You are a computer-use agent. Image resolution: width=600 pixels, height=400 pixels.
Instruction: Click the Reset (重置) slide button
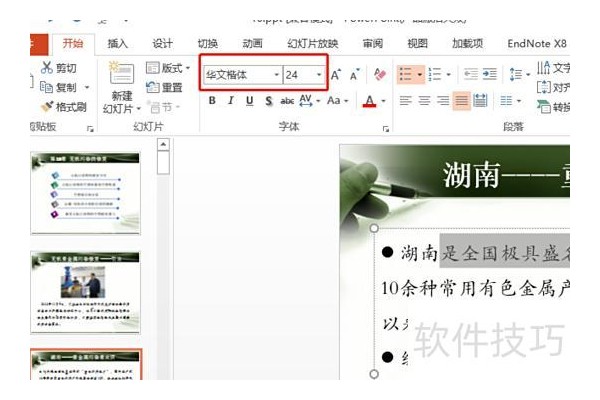164,88
